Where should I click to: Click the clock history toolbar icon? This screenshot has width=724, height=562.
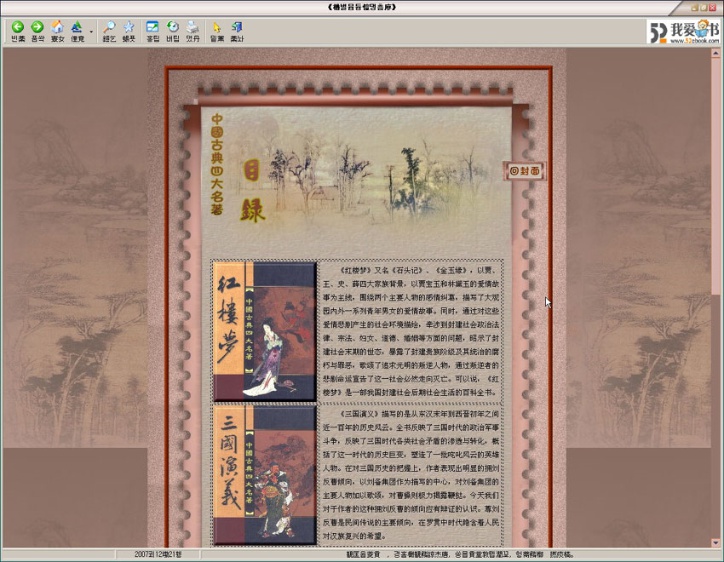pyautogui.click(x=173, y=31)
